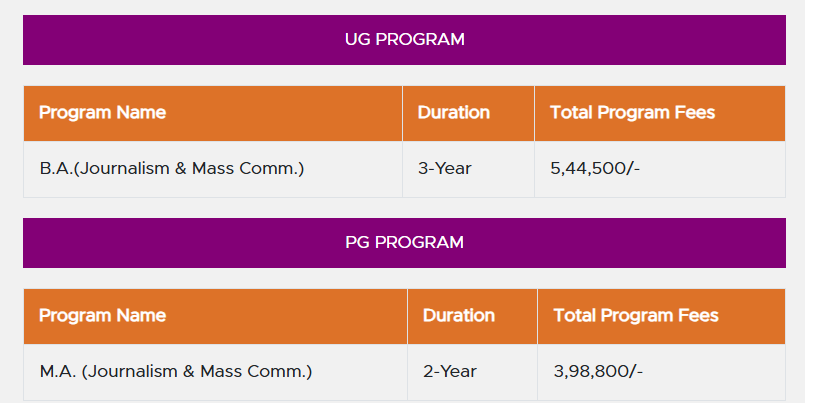Image resolution: width=816 pixels, height=403 pixels.
Task: Click the ampersand in the M.A. program name
Action: pyautogui.click(x=191, y=372)
